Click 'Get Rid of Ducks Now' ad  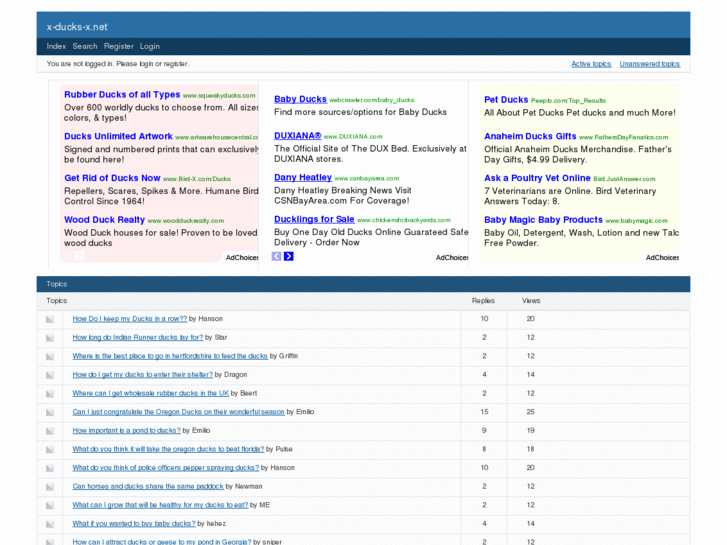(x=112, y=178)
